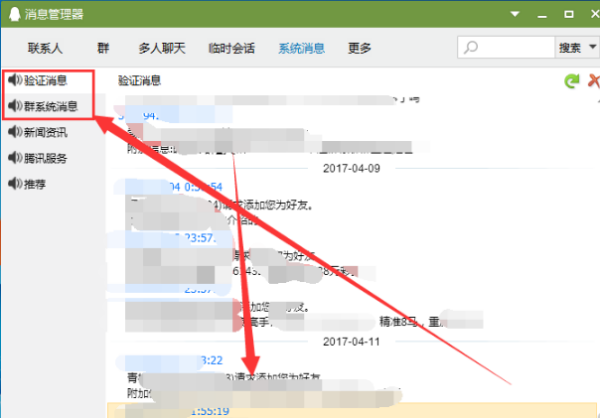Open the 联系人 tab
Image resolution: width=600 pixels, height=418 pixels.
(x=45, y=48)
